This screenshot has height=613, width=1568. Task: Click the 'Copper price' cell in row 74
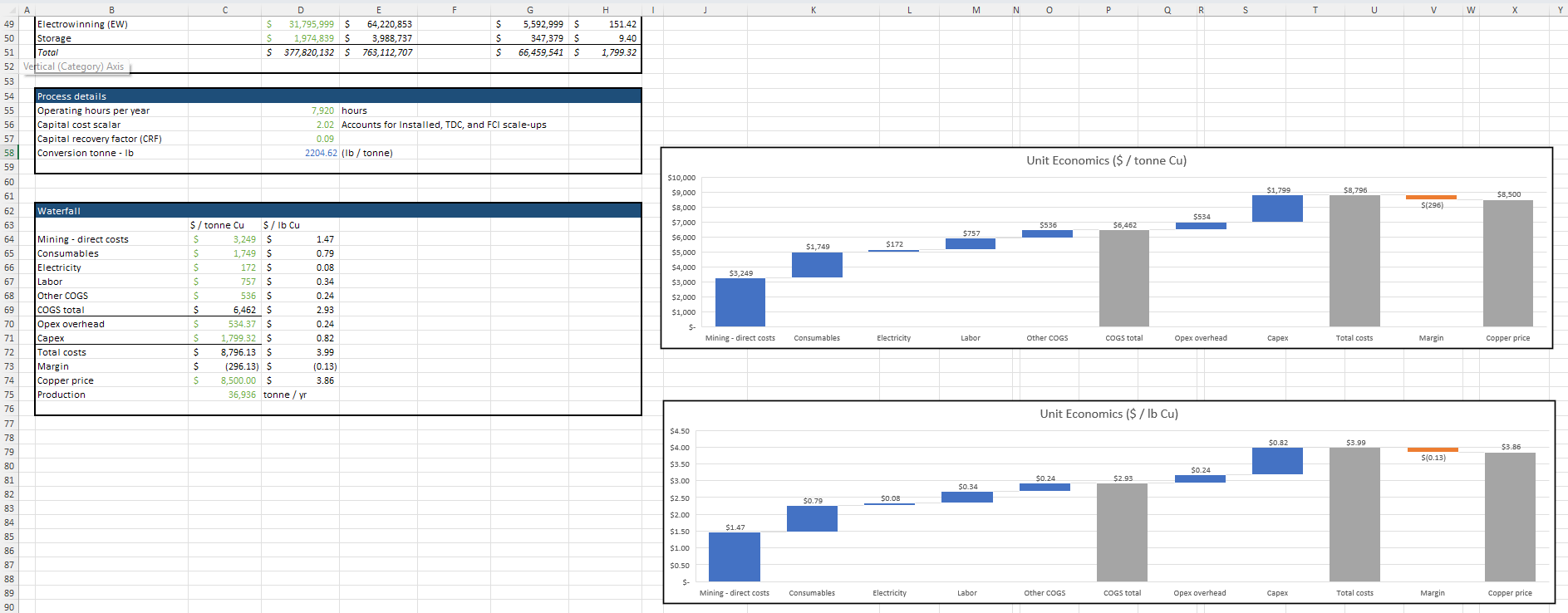pyautogui.click(x=111, y=380)
